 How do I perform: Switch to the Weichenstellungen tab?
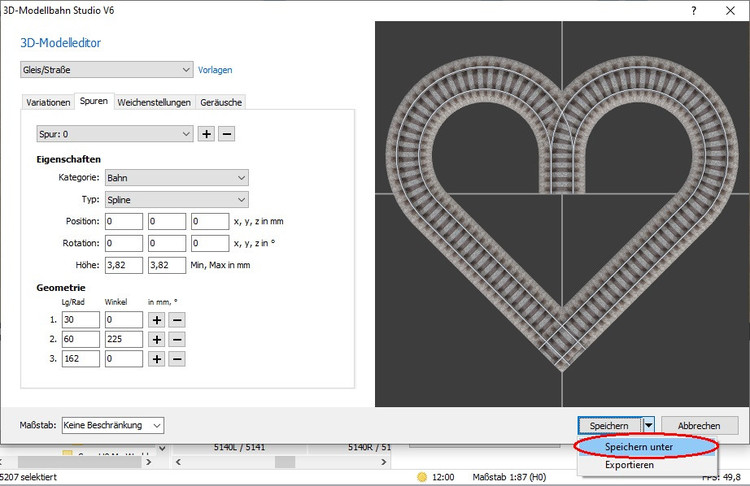pos(155,102)
